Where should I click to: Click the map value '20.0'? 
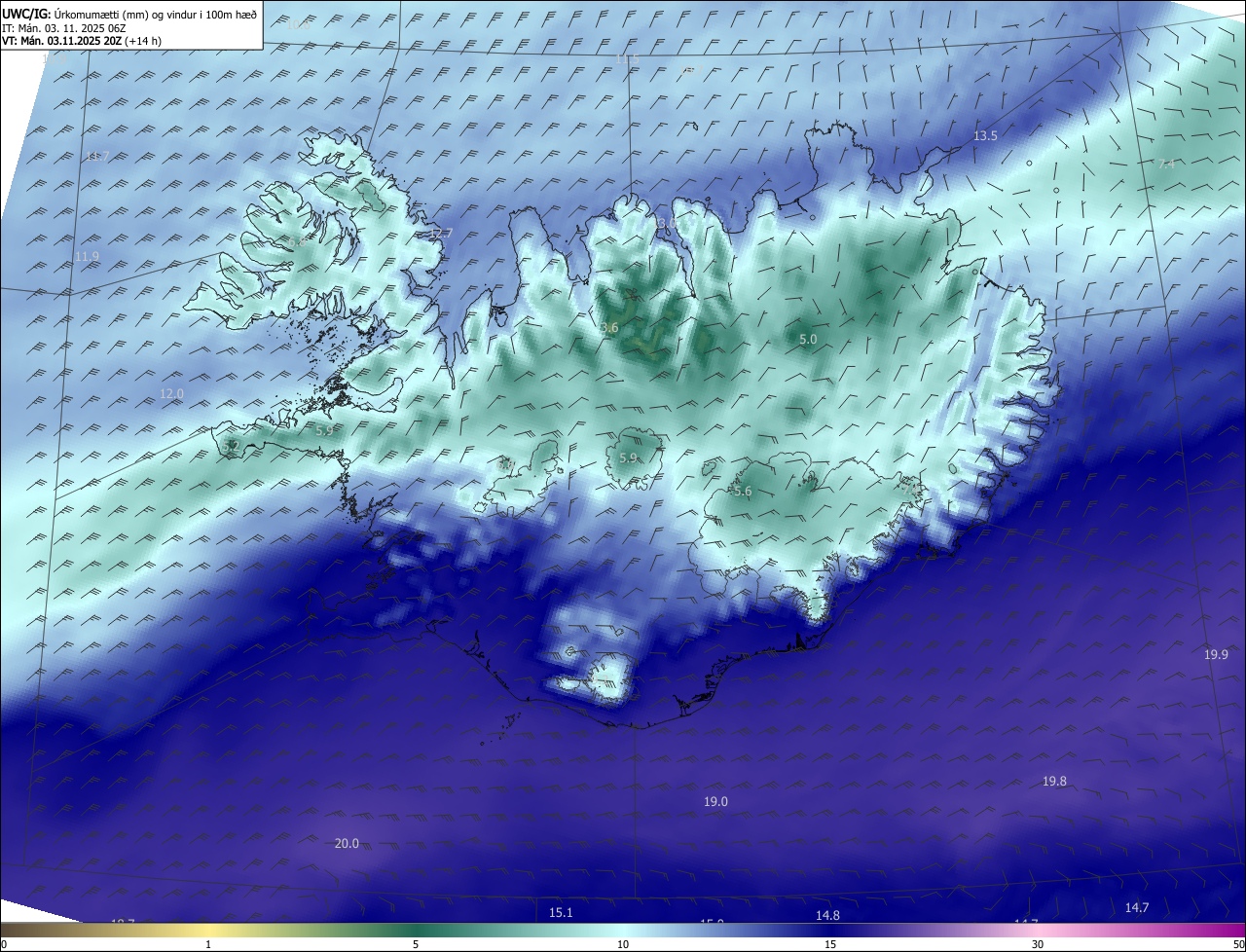coord(347,844)
